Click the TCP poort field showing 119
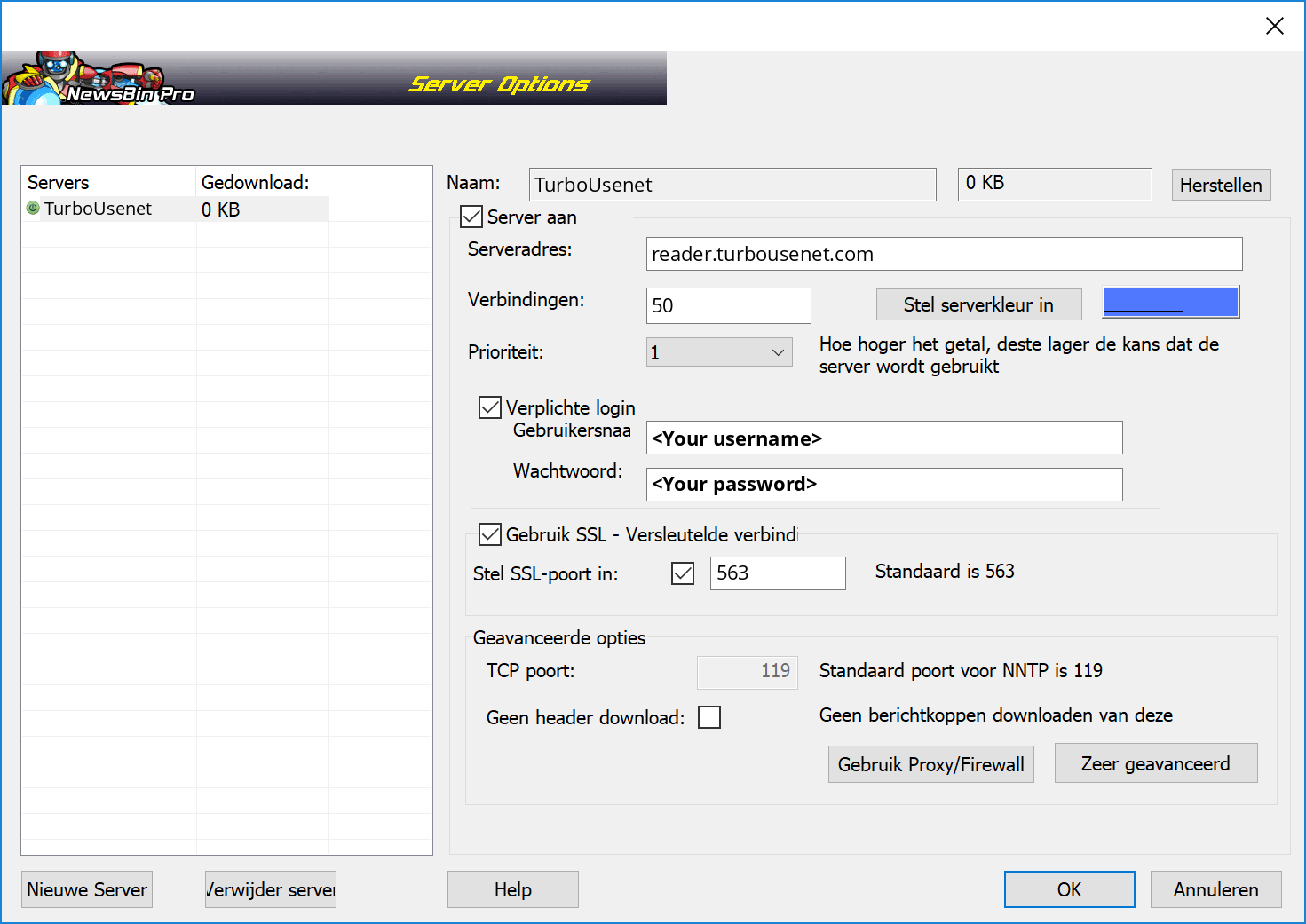This screenshot has height=924, width=1306. pos(748,672)
